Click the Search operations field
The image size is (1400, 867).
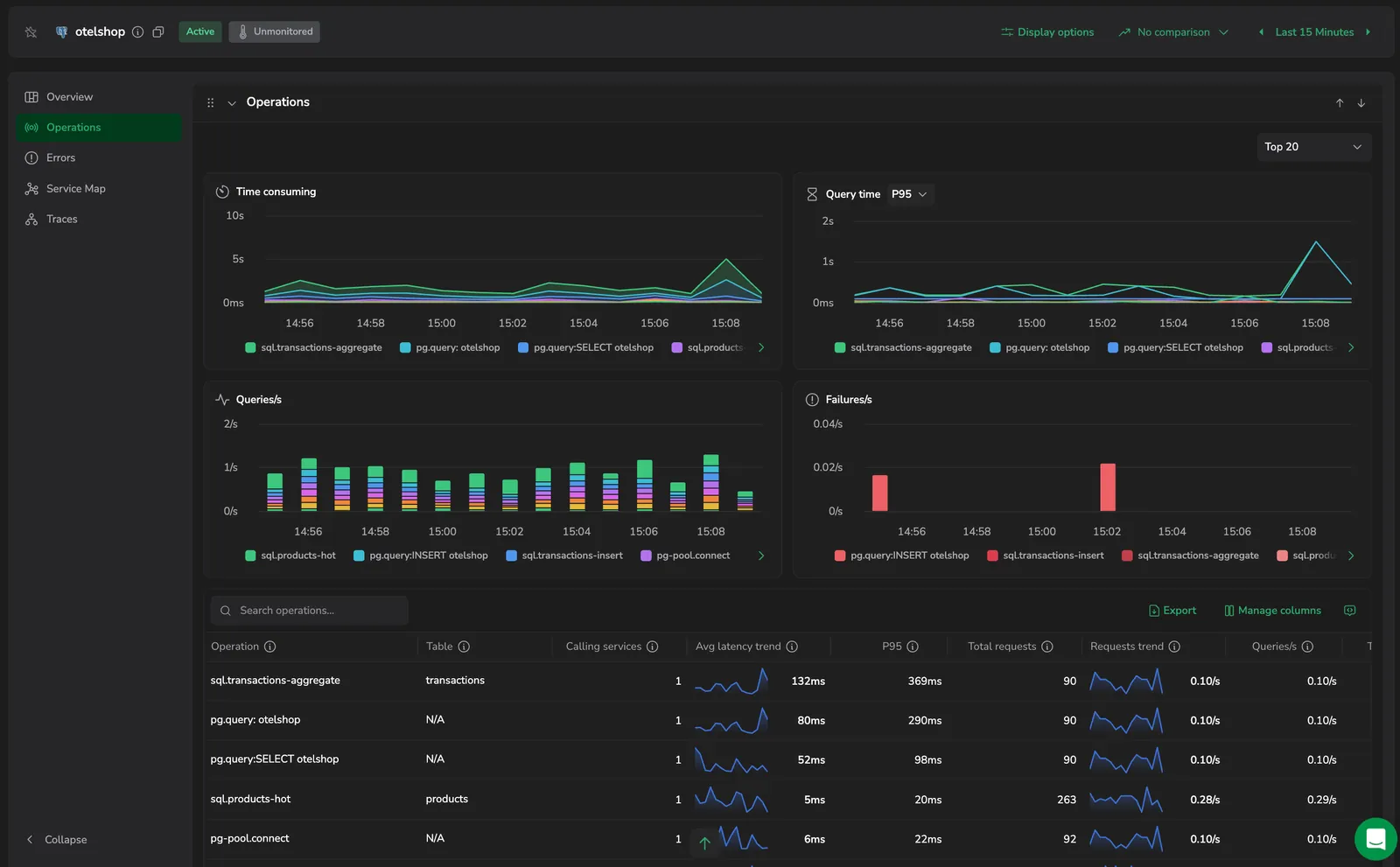pyautogui.click(x=310, y=611)
